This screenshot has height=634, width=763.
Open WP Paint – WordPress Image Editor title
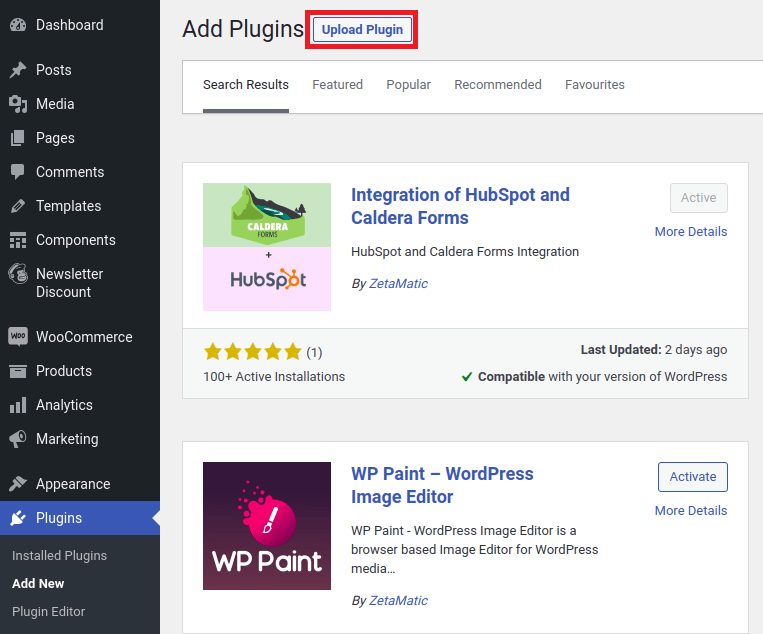442,485
